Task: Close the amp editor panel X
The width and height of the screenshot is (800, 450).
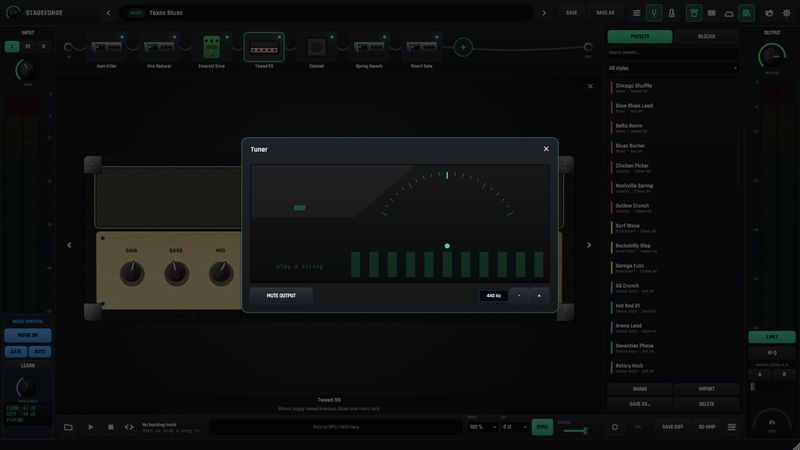Action: 590,86
